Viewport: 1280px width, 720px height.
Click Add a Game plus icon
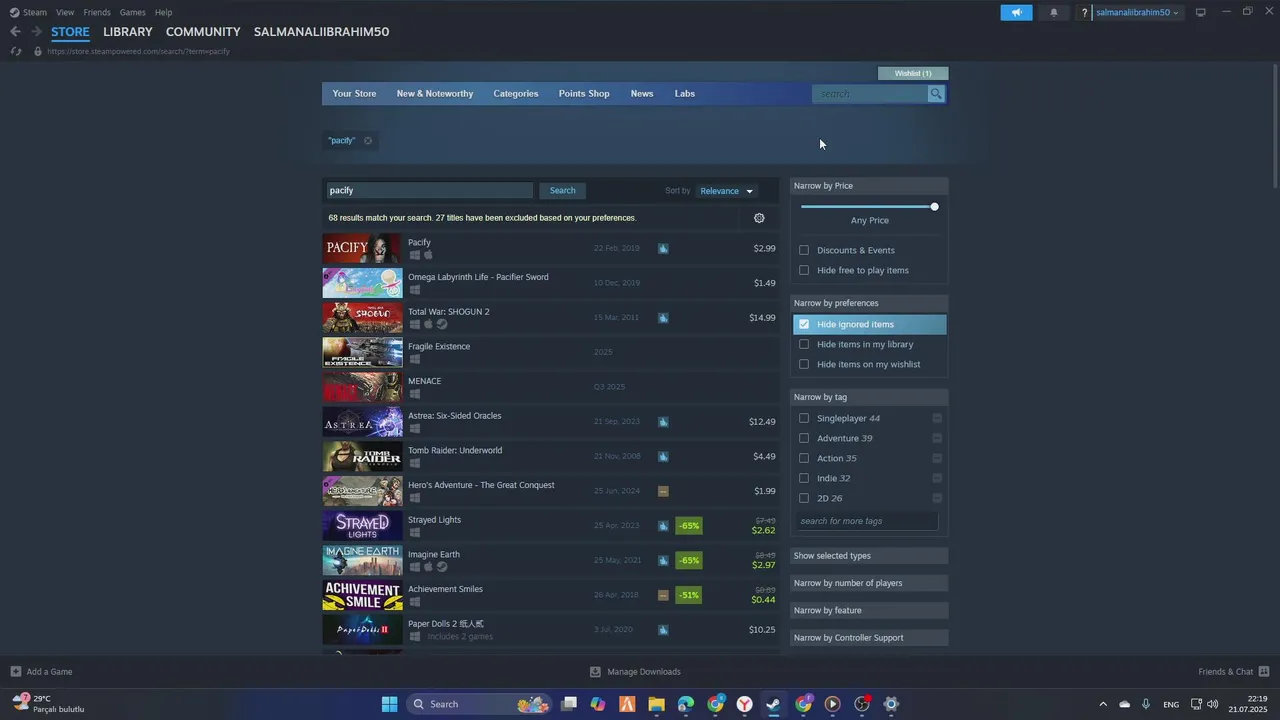click(15, 672)
